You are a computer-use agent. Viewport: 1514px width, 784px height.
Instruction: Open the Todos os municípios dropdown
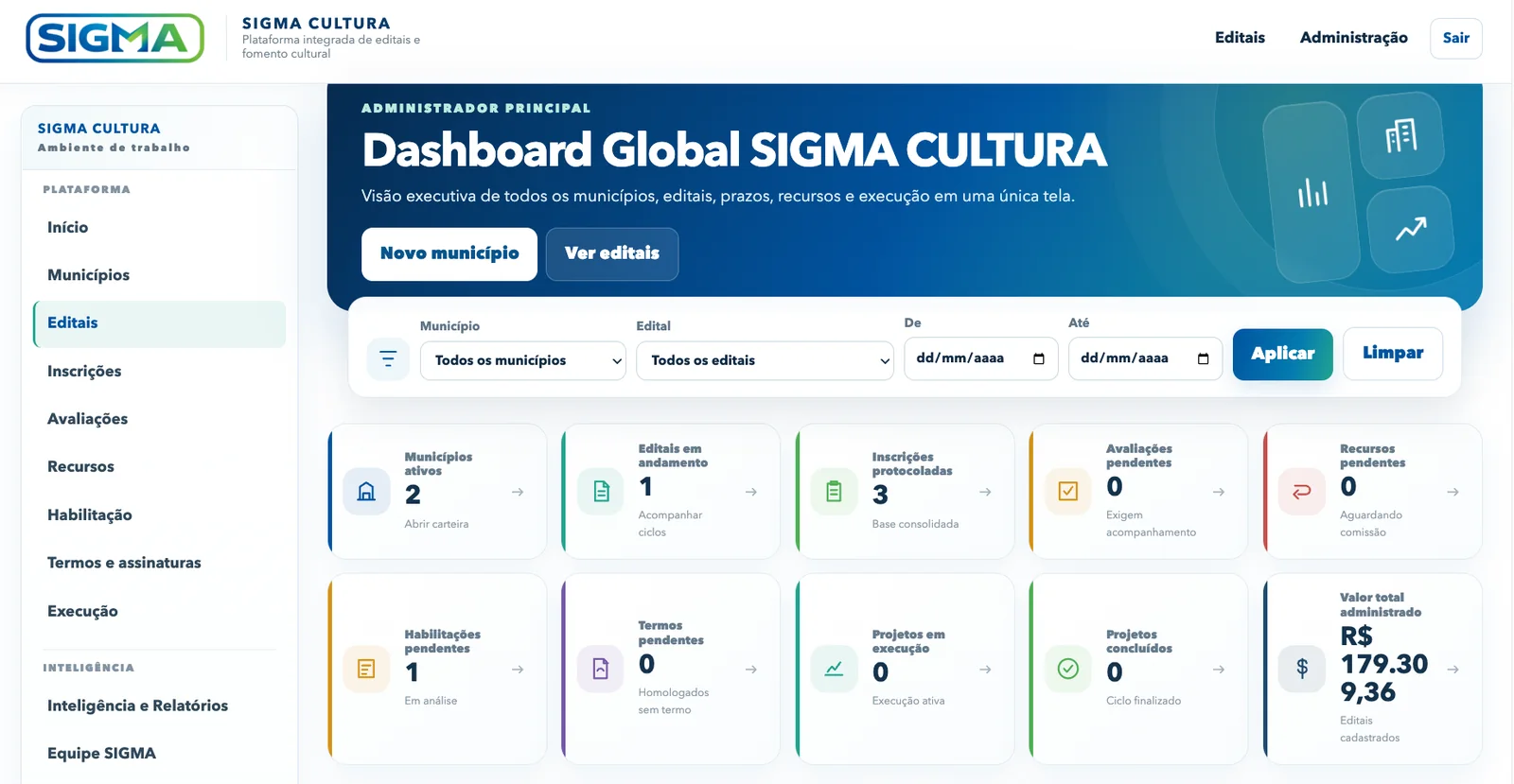coord(523,360)
